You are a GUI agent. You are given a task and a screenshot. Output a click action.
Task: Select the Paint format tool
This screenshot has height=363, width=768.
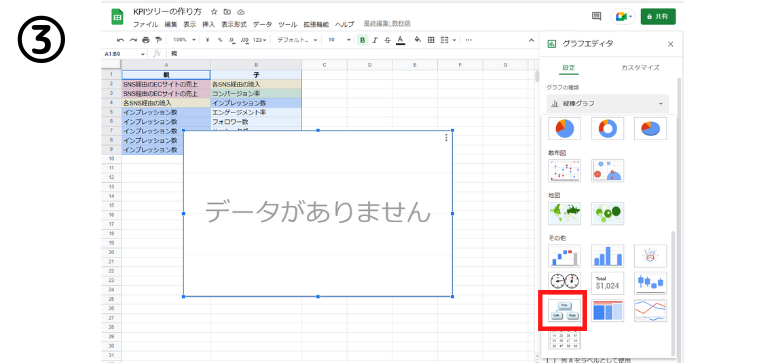click(158, 40)
